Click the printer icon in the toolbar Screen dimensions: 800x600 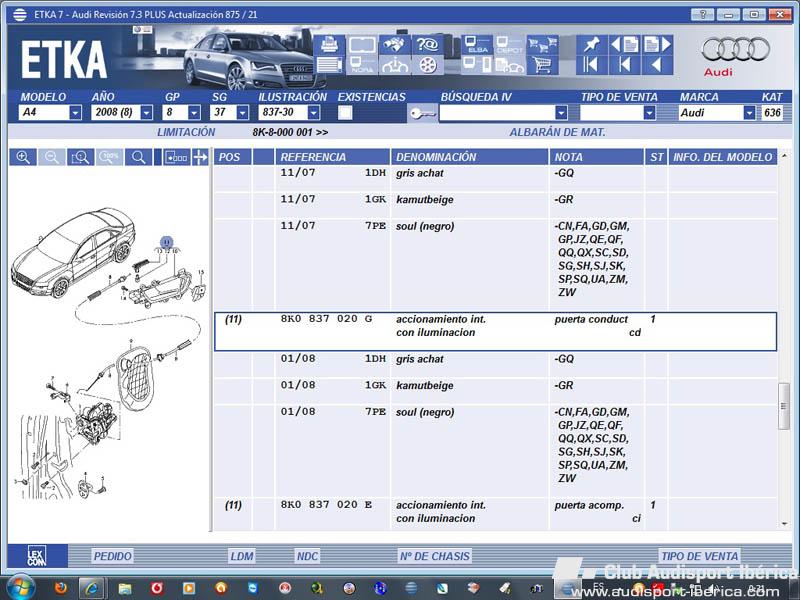(330, 45)
